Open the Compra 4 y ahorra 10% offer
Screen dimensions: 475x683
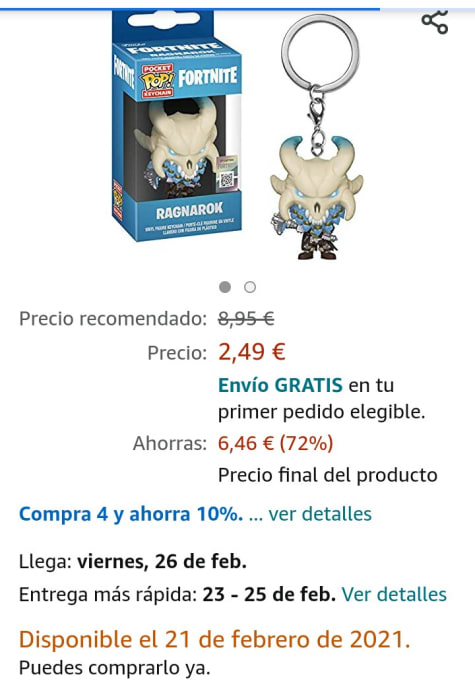[131, 514]
